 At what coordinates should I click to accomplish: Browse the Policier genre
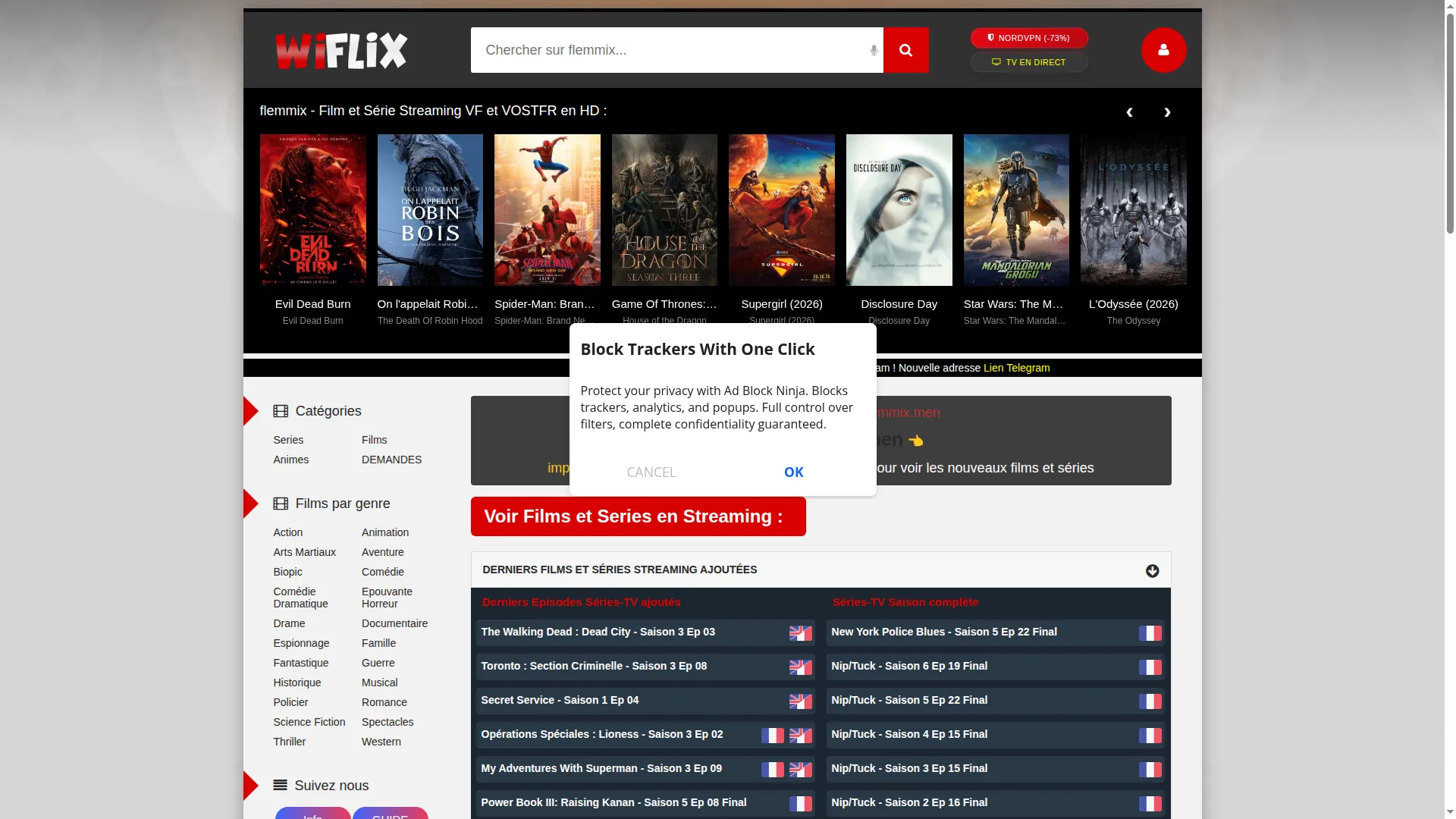click(291, 702)
